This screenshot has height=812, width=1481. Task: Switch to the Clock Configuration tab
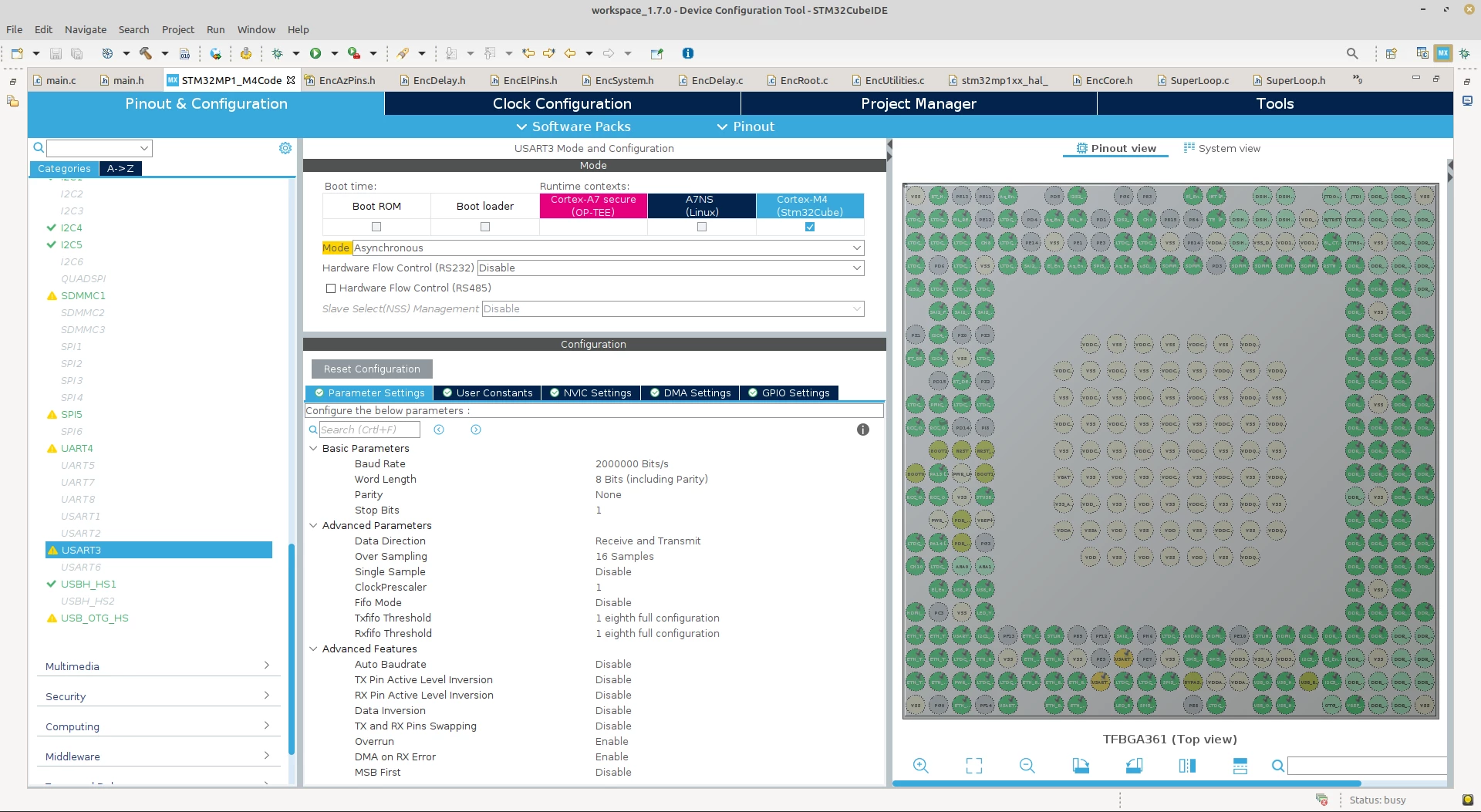[562, 103]
